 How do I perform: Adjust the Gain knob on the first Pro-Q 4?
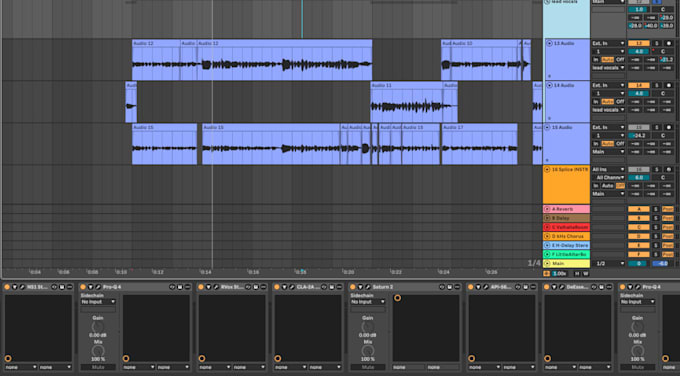(98, 327)
